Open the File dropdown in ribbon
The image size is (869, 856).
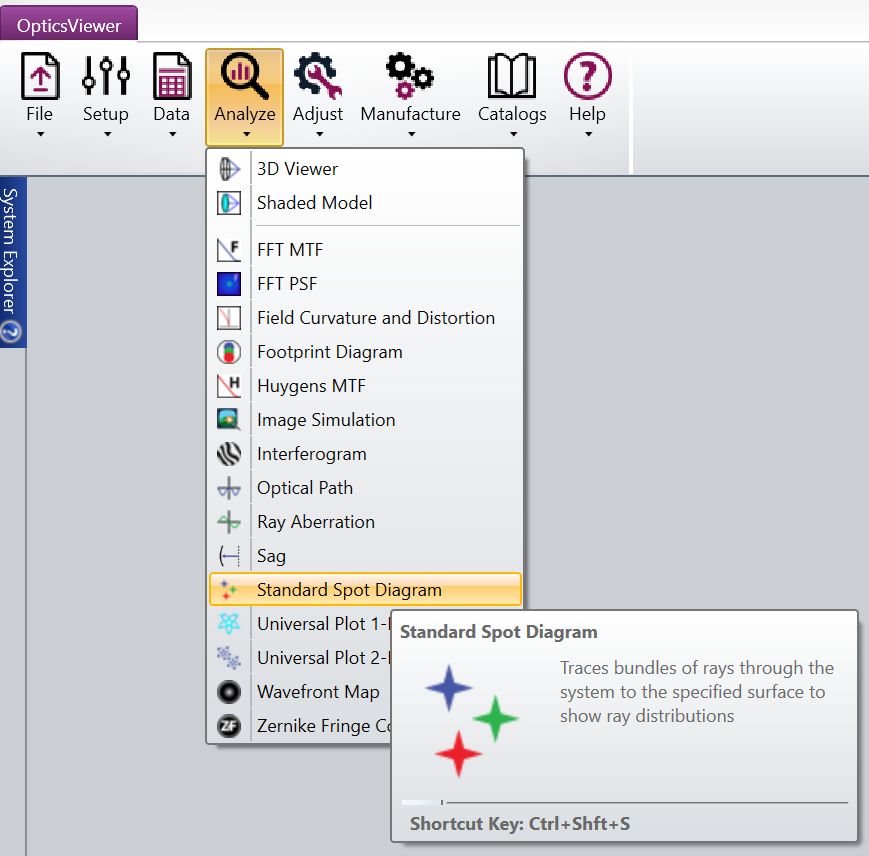coord(40,97)
